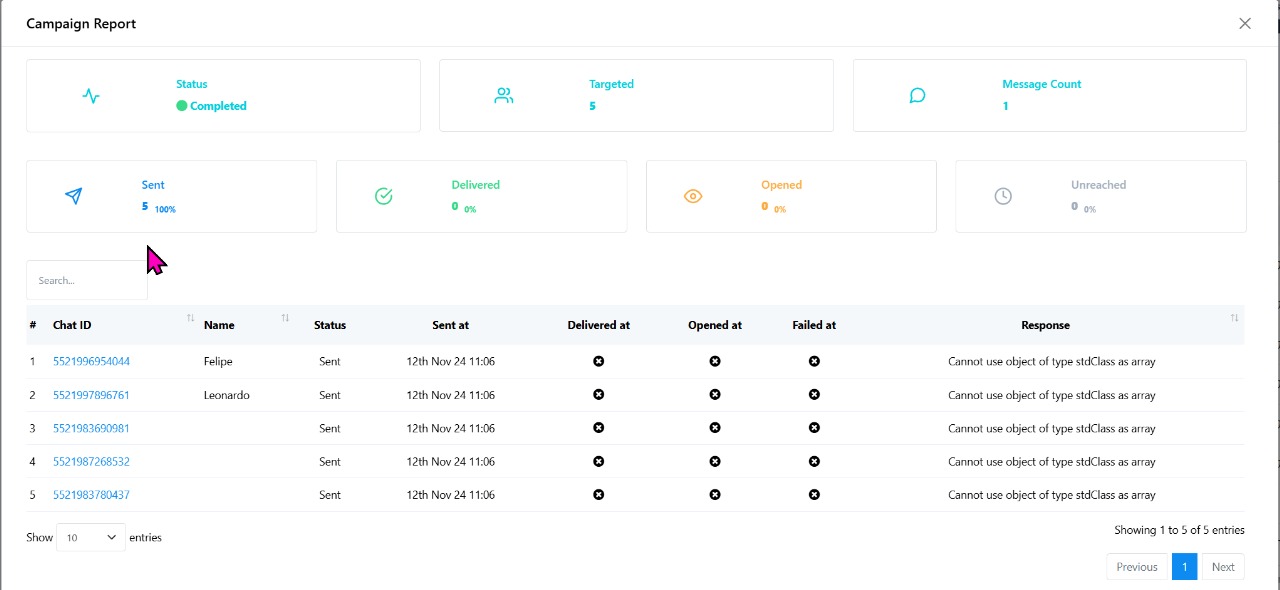Click the Unreached clock icon
This screenshot has height=590, width=1280.
[1003, 196]
